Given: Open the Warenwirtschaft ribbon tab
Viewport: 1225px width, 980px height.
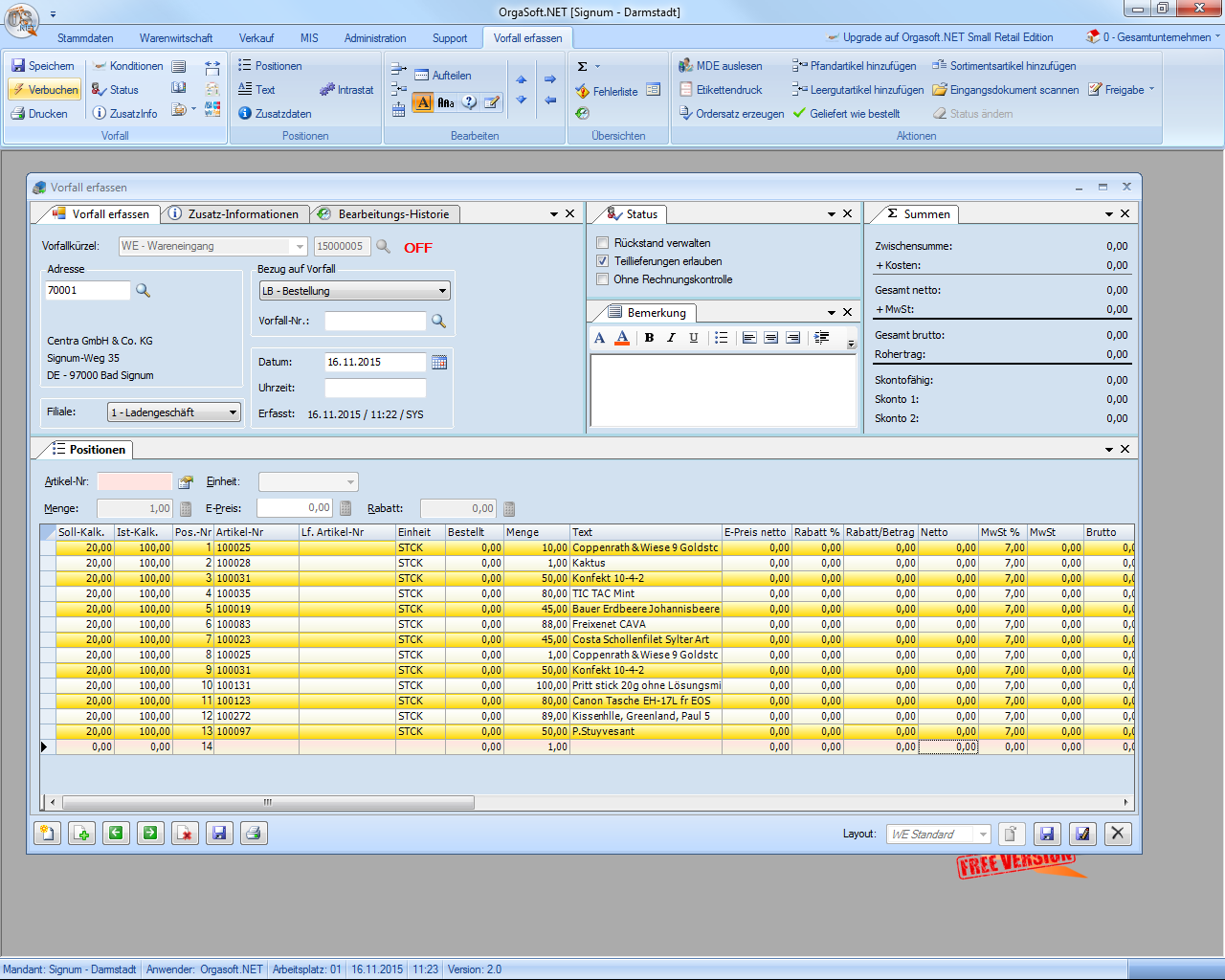Looking at the screenshot, I should [x=176, y=38].
